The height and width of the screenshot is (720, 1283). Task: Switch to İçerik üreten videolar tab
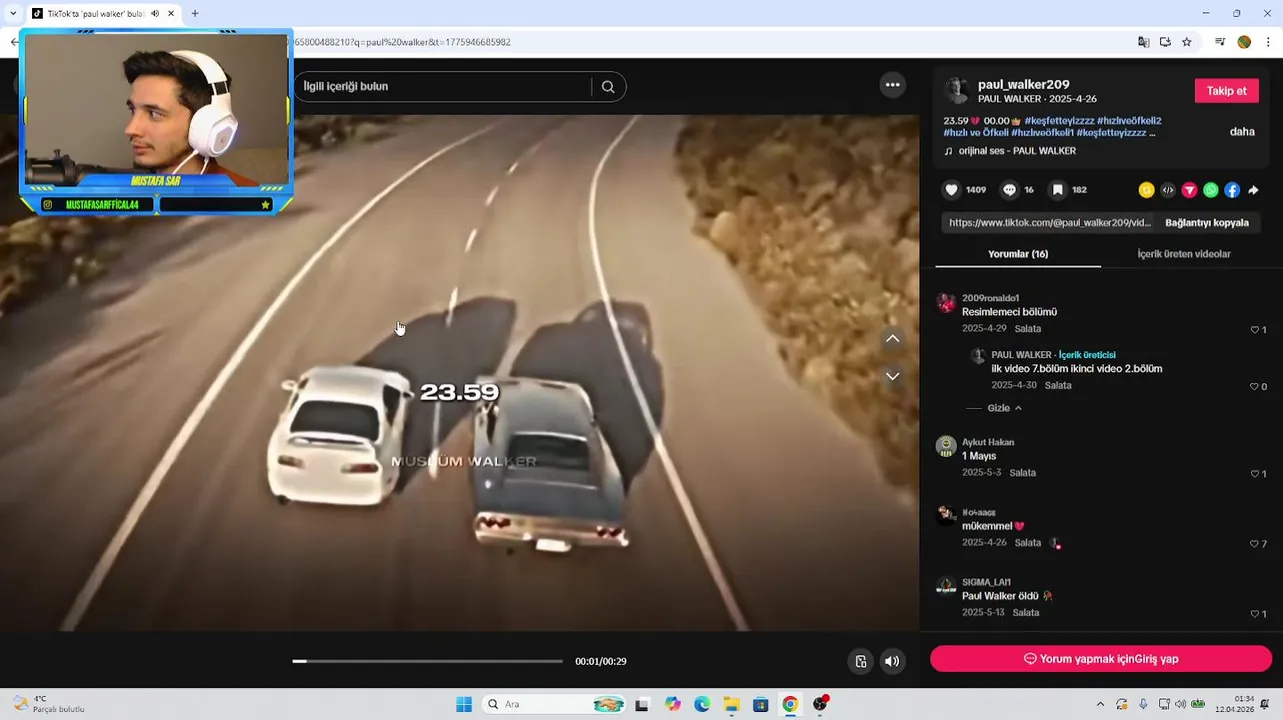tap(1184, 254)
